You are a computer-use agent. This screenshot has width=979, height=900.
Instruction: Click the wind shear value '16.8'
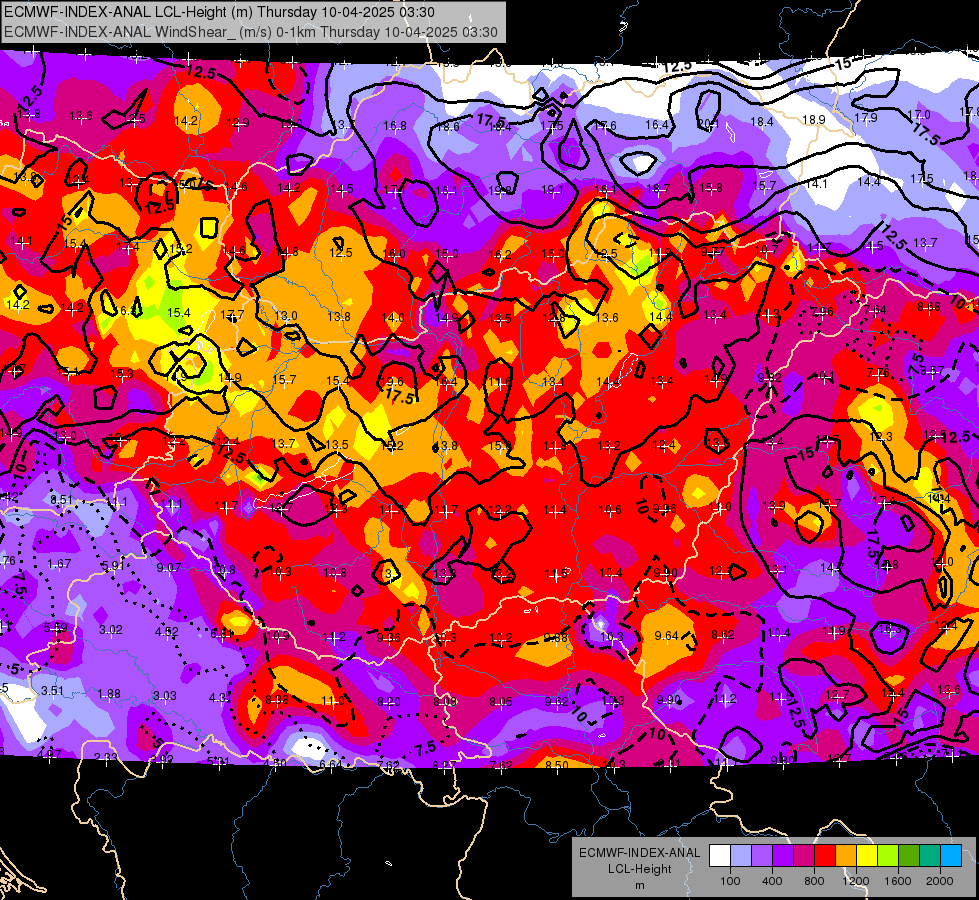[395, 126]
